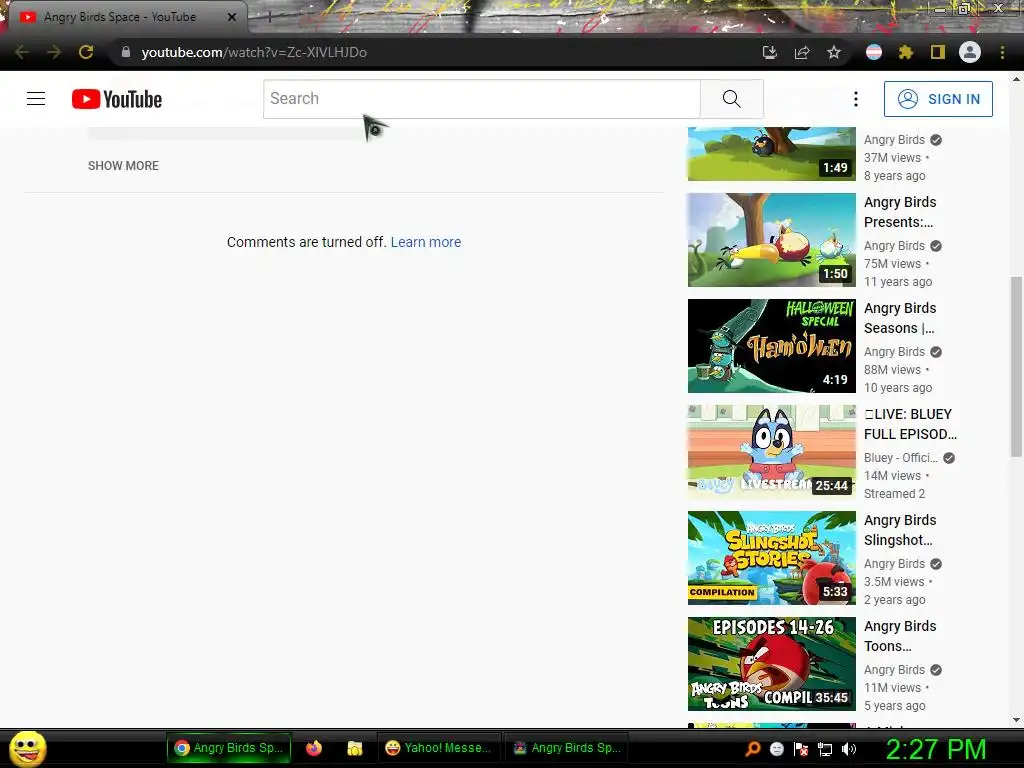The width and height of the screenshot is (1024, 768).
Task: Open a new browser tab
Action: tap(268, 18)
